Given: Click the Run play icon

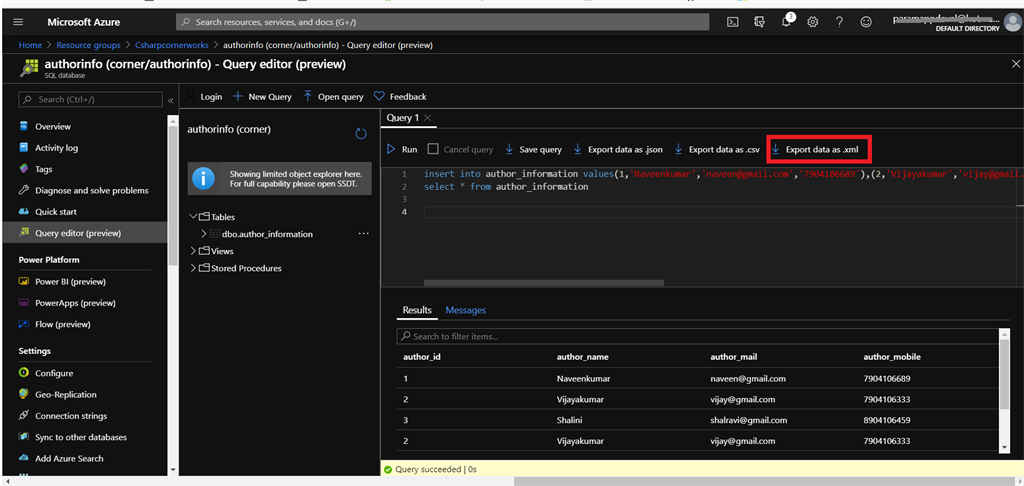Looking at the screenshot, I should [391, 150].
